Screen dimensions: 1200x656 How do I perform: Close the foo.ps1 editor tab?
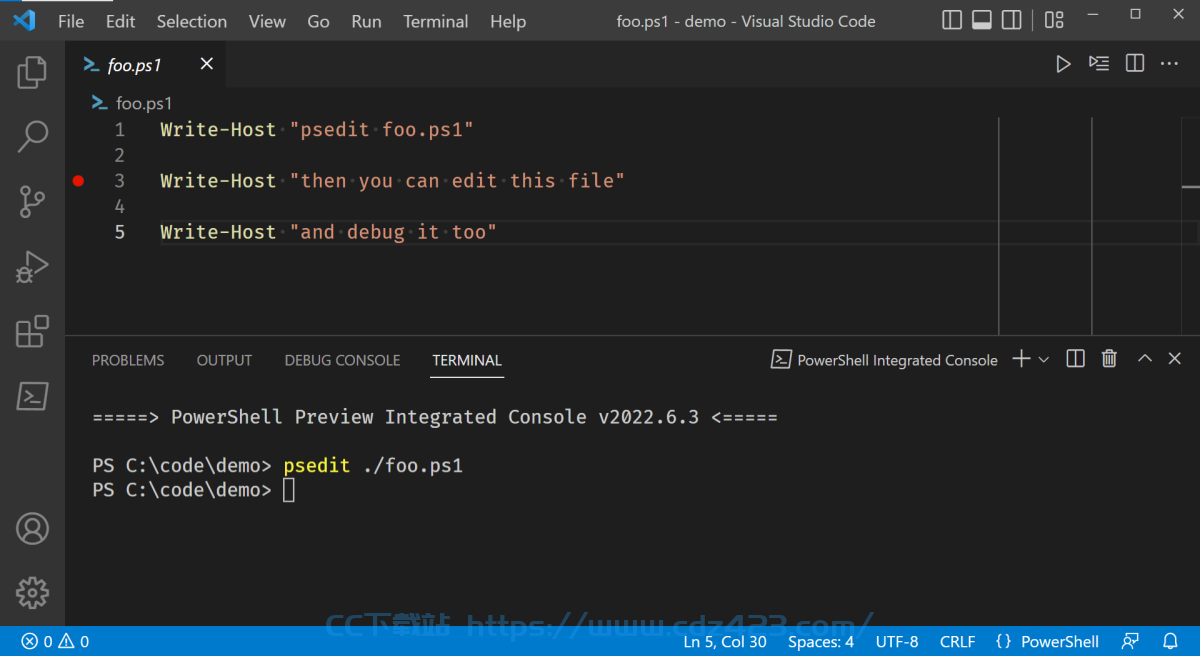pyautogui.click(x=207, y=64)
